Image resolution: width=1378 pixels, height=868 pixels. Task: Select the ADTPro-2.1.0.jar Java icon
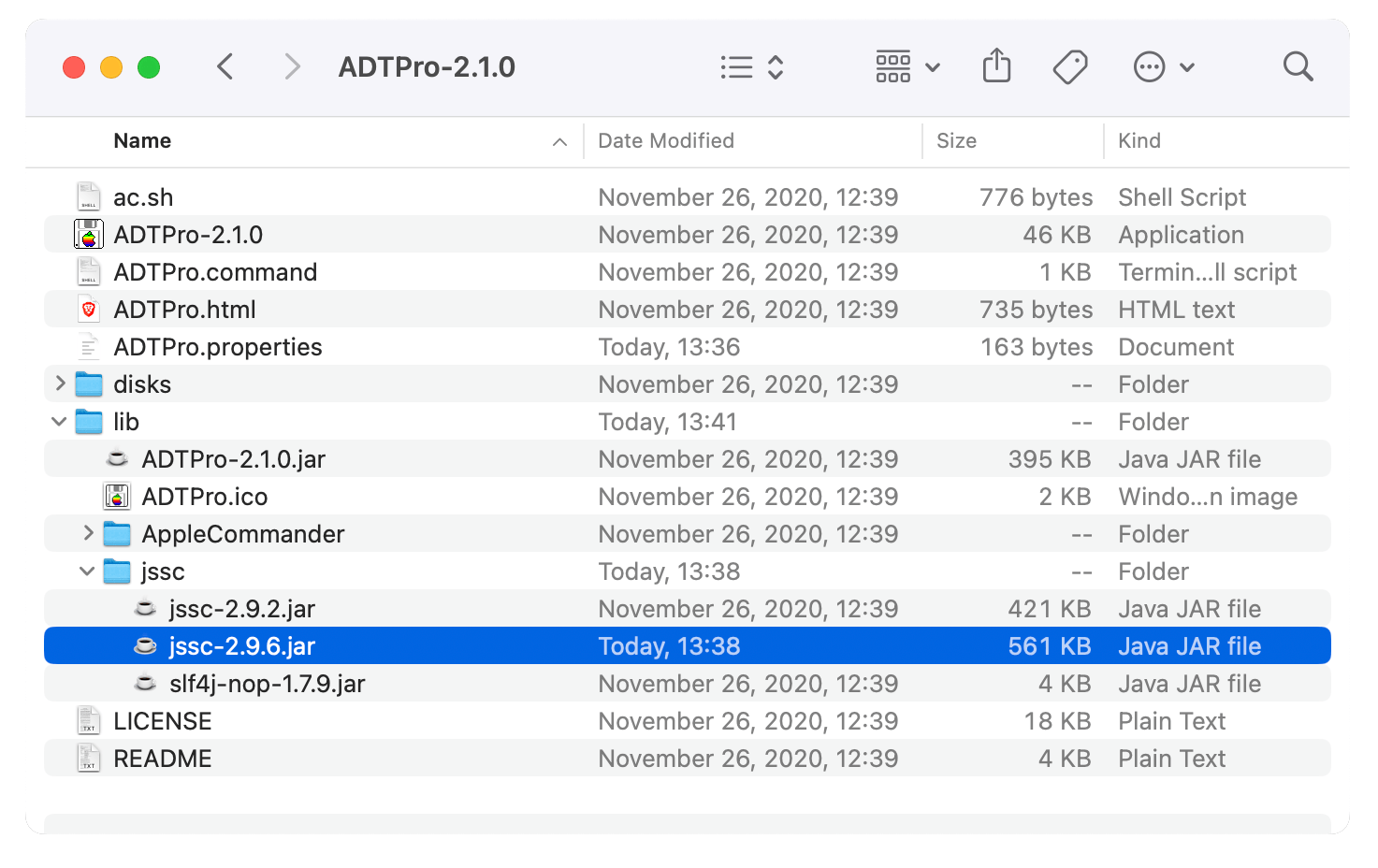pyautogui.click(x=117, y=458)
